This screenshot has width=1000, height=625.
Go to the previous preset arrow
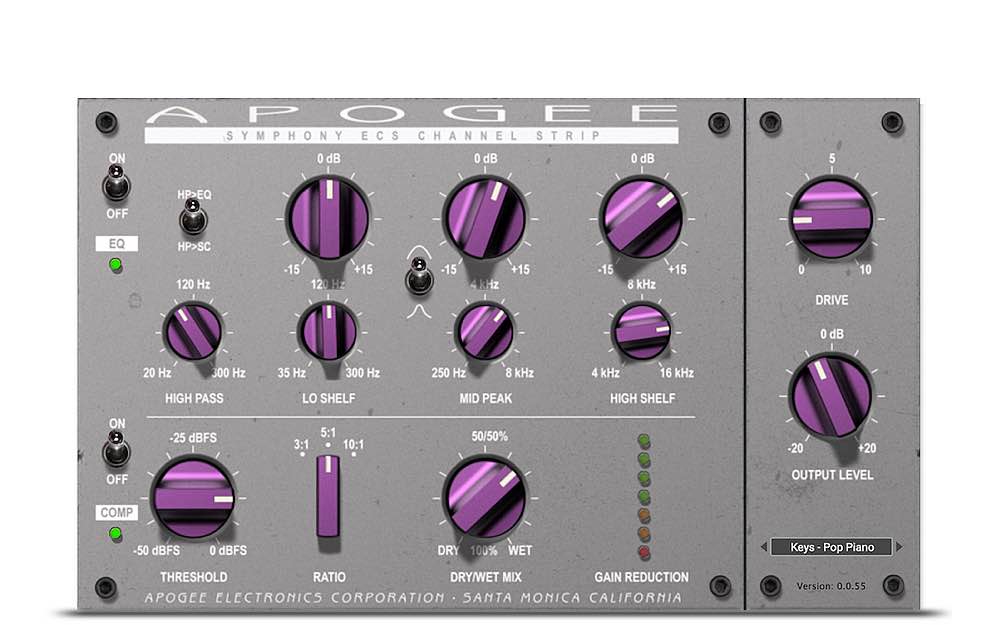click(763, 547)
